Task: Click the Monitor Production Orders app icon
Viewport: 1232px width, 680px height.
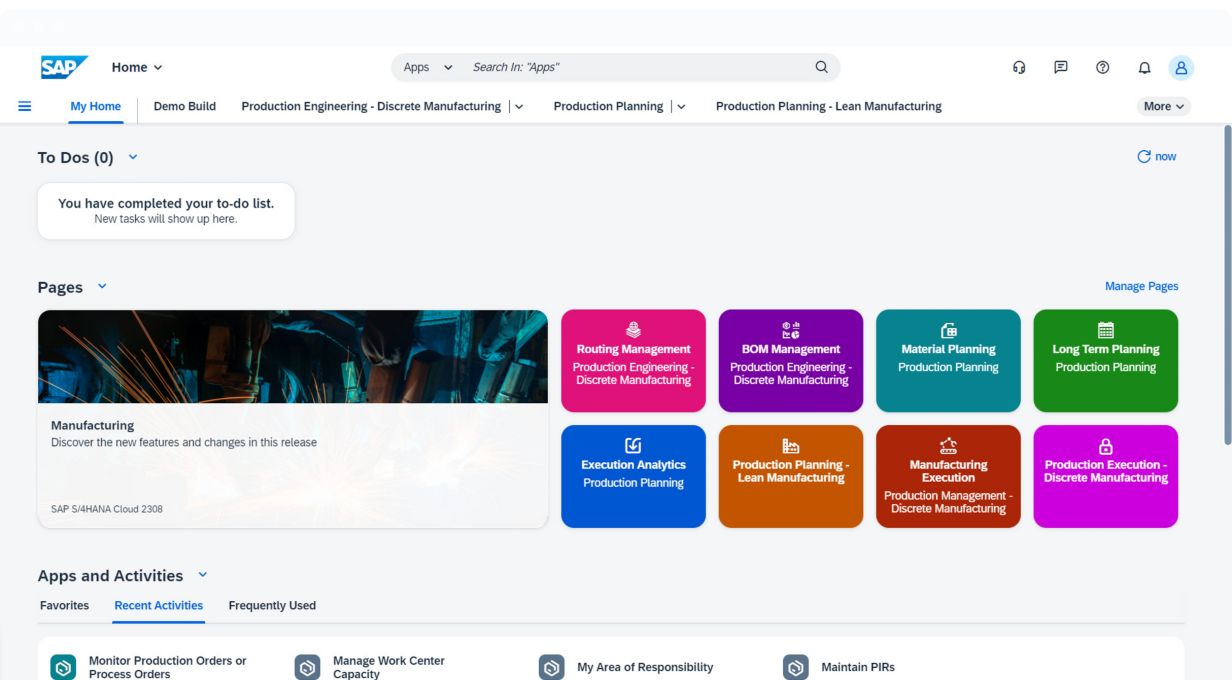Action: (63, 667)
